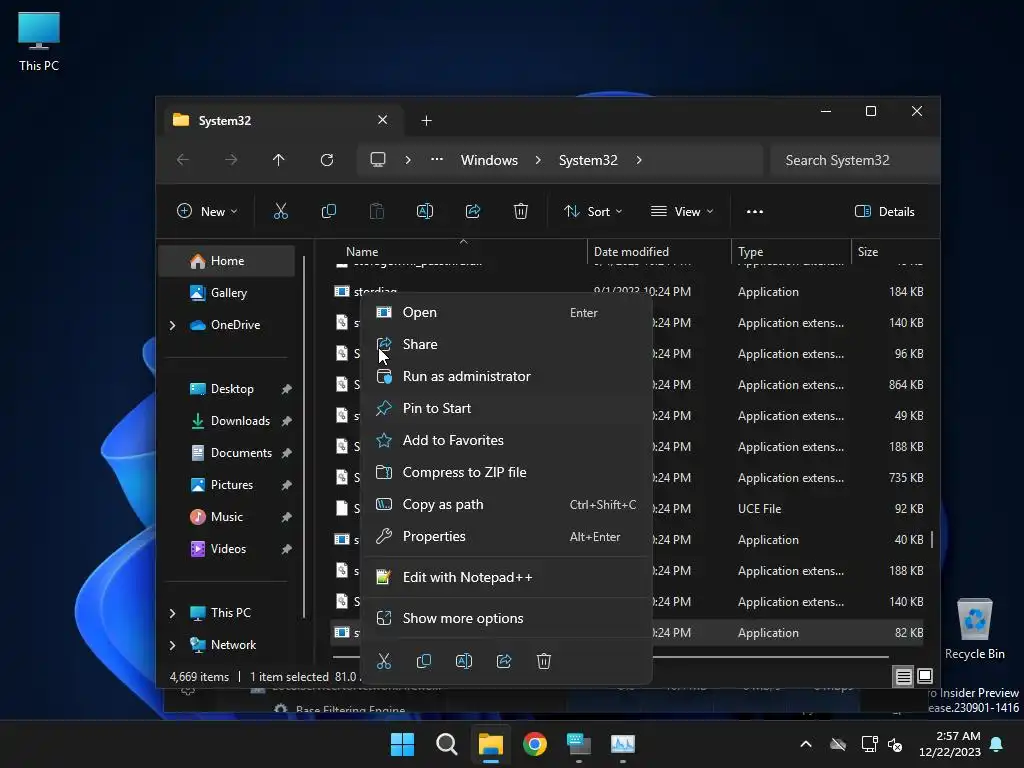This screenshot has width=1024, height=768.
Task: Open Gallery in the navigation pane
Action: coord(227,293)
